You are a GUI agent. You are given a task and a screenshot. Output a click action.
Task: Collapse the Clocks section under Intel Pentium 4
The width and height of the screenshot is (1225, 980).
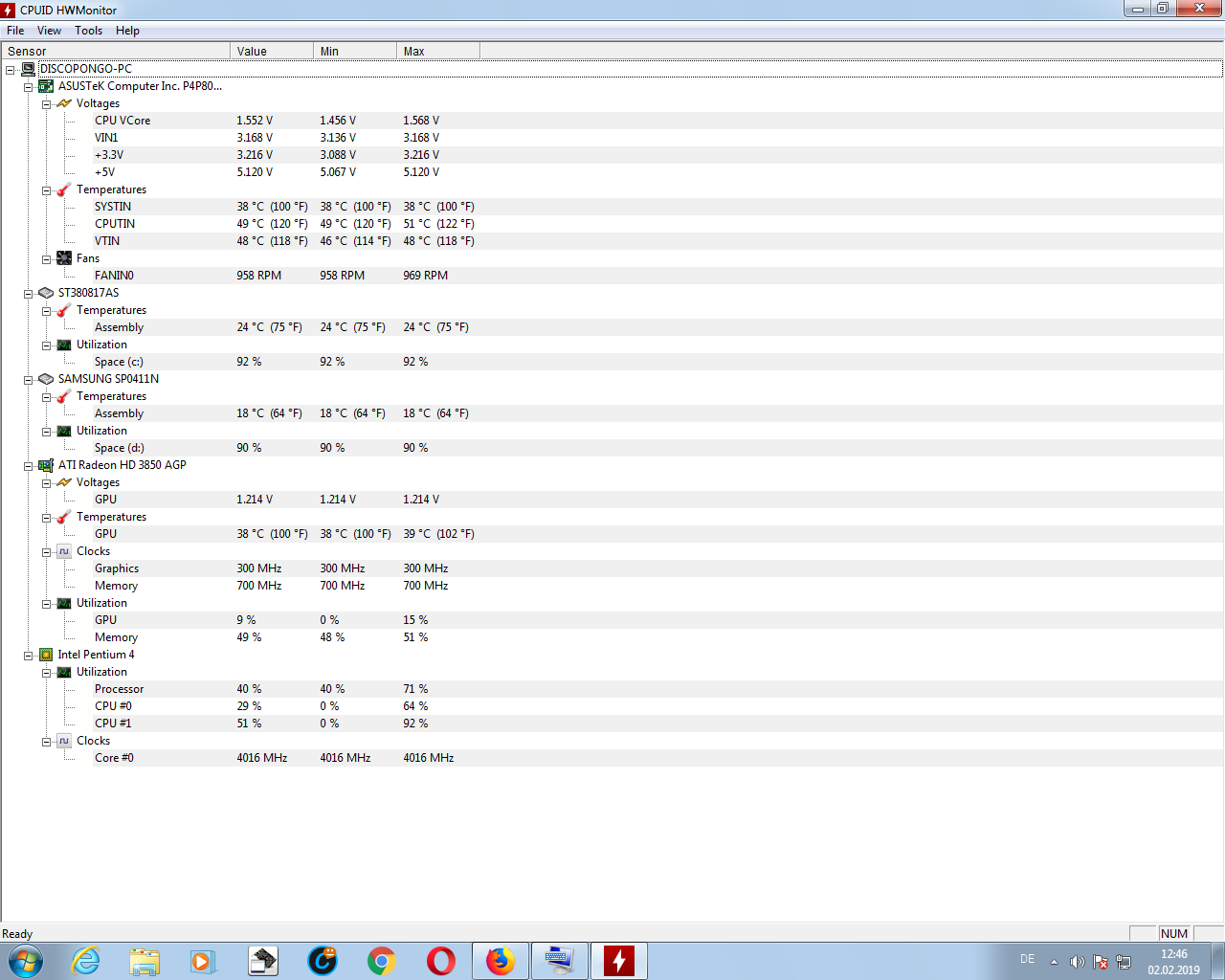pyautogui.click(x=46, y=742)
